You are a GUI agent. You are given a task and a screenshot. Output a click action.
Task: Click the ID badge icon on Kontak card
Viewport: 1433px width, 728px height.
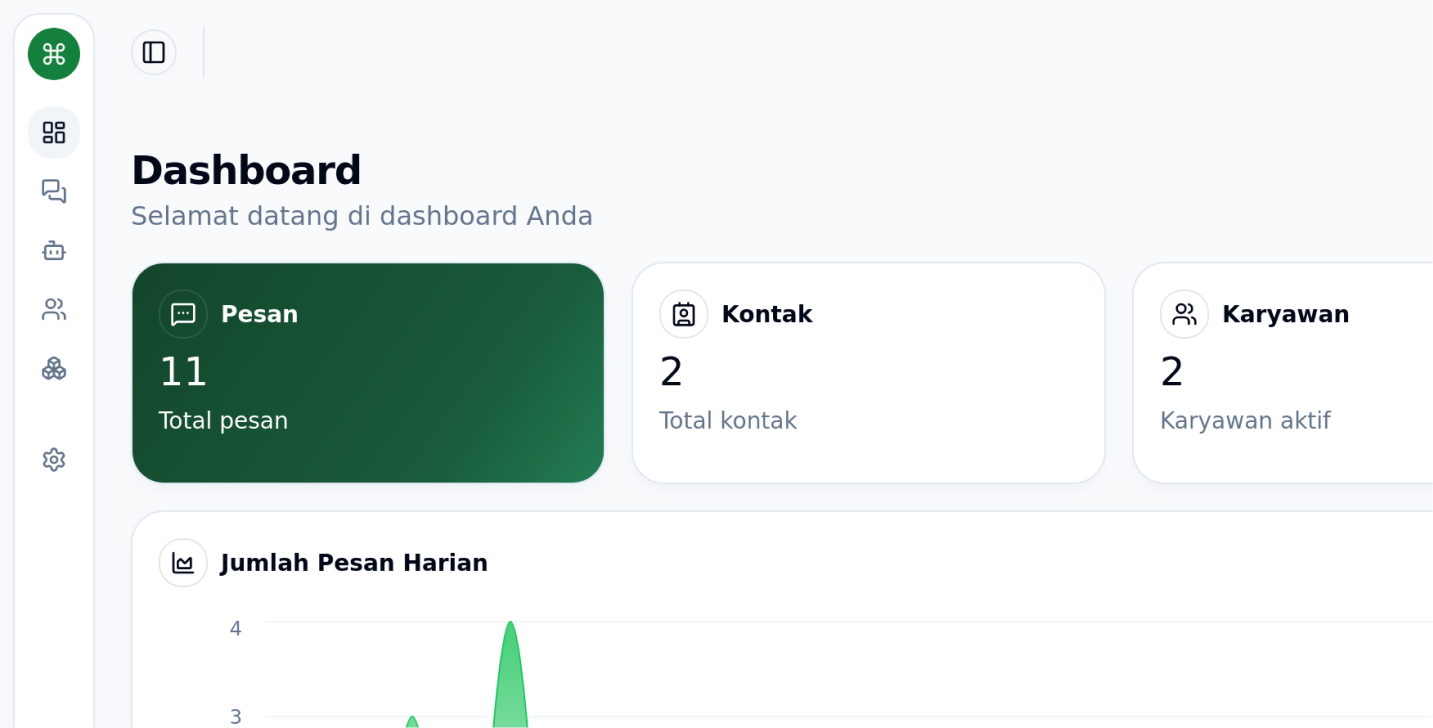tap(683, 313)
